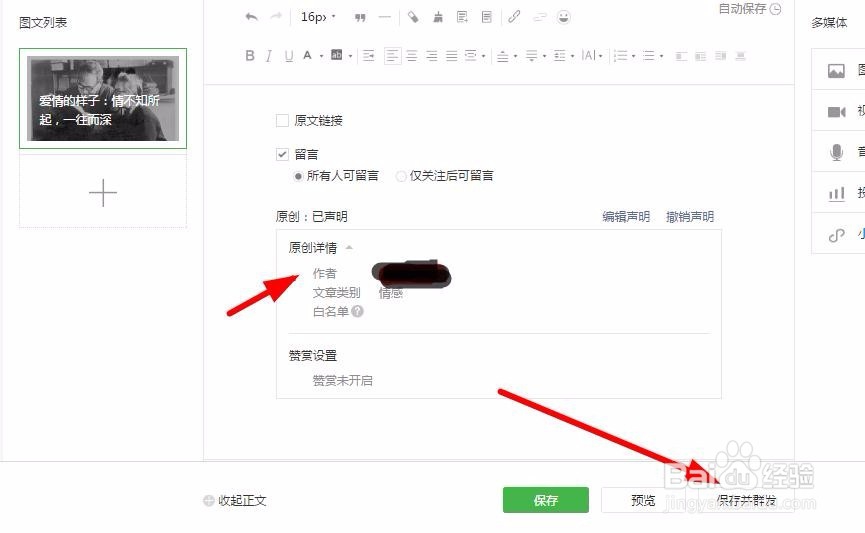Toggle italic formatting

click(x=269, y=55)
